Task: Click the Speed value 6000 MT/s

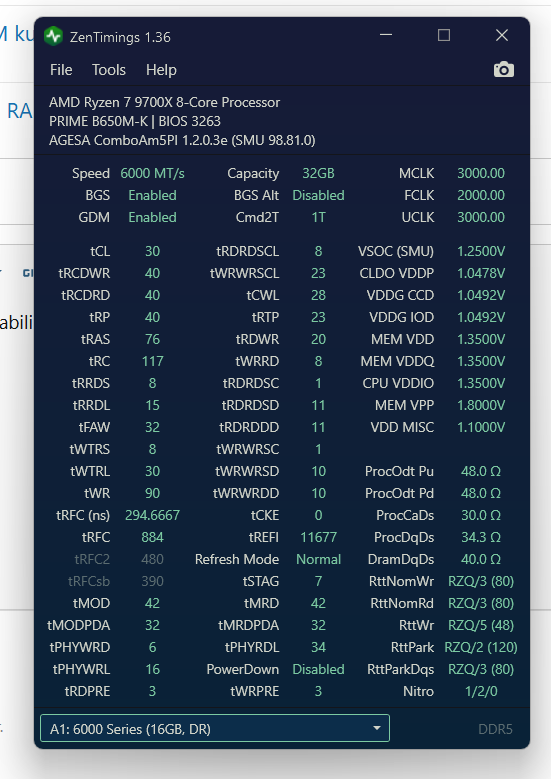Action: 153,173
